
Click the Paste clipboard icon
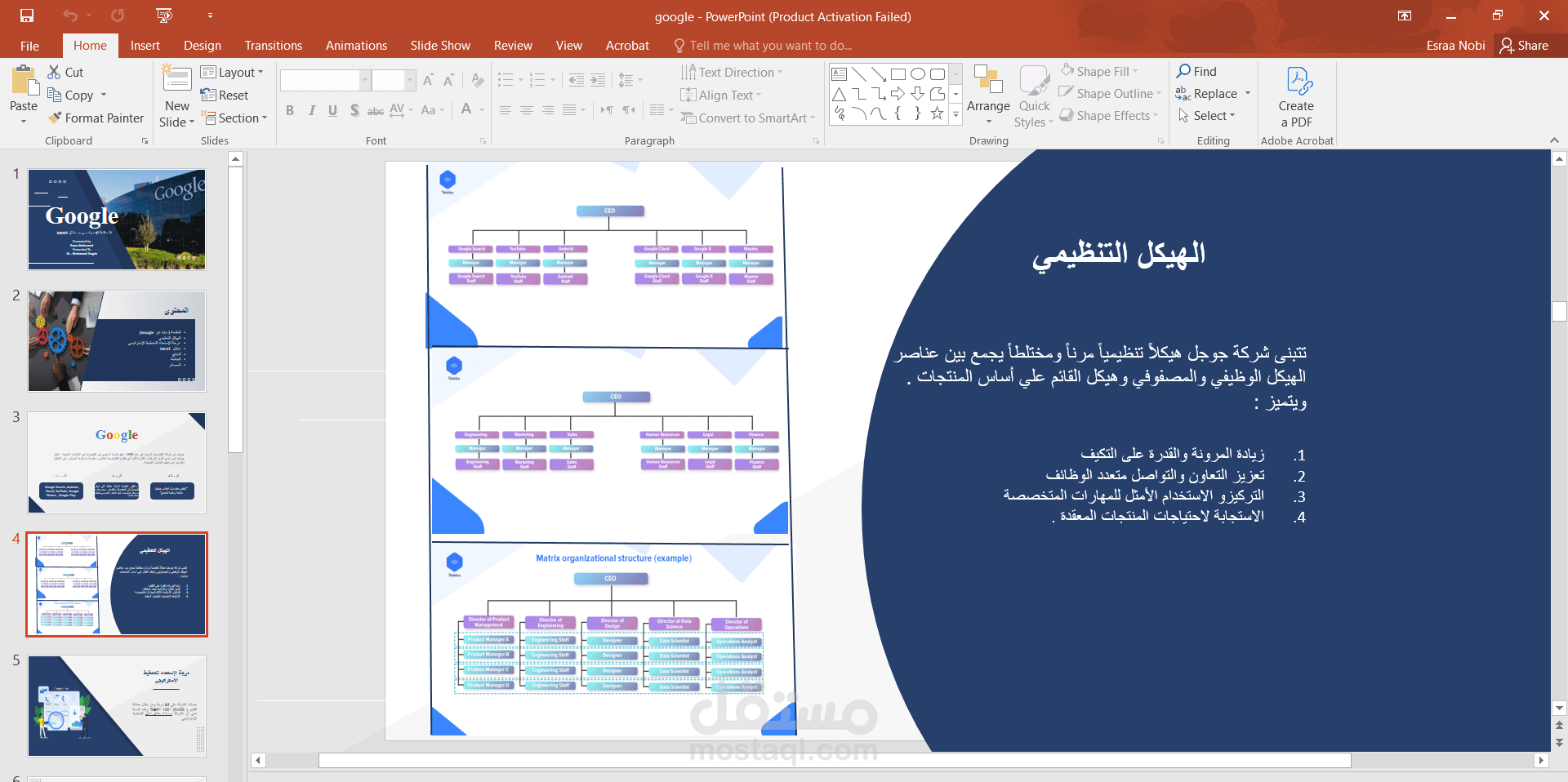pyautogui.click(x=24, y=82)
